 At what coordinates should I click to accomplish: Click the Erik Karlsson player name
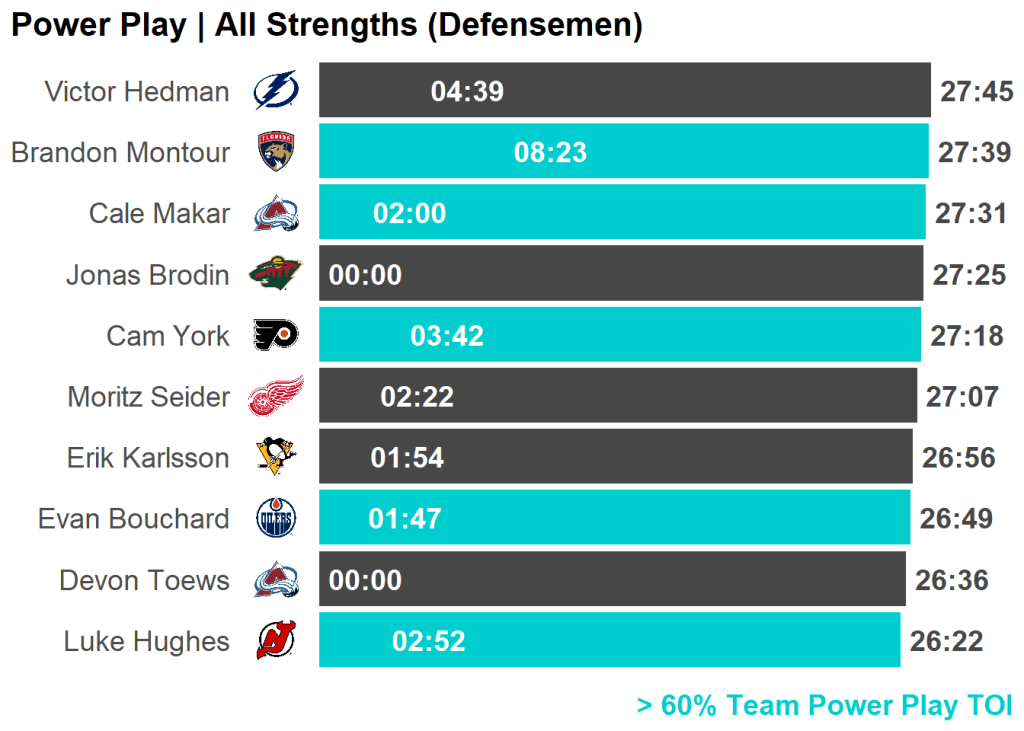click(x=148, y=458)
